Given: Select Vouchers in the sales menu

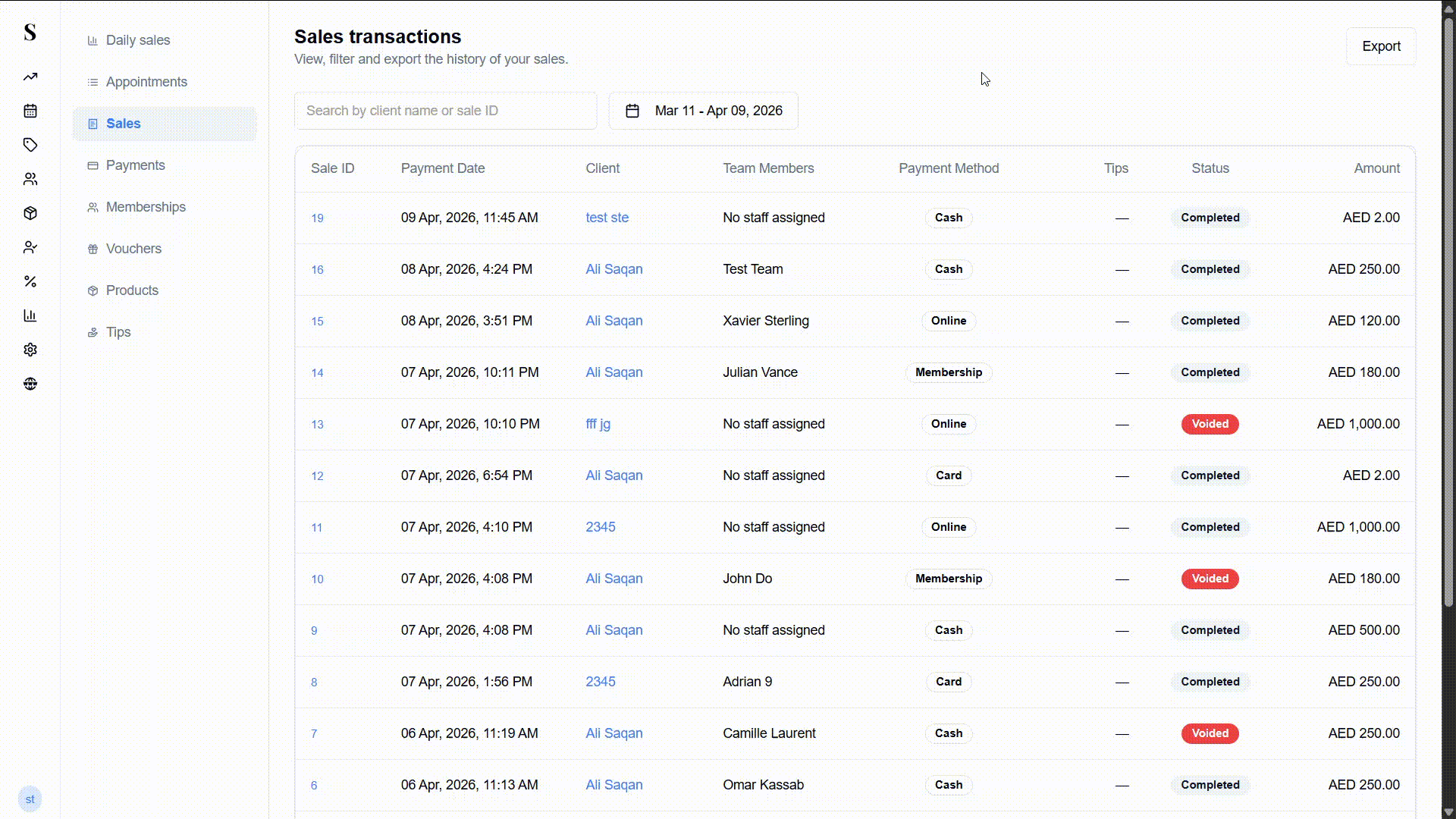Looking at the screenshot, I should [x=133, y=249].
